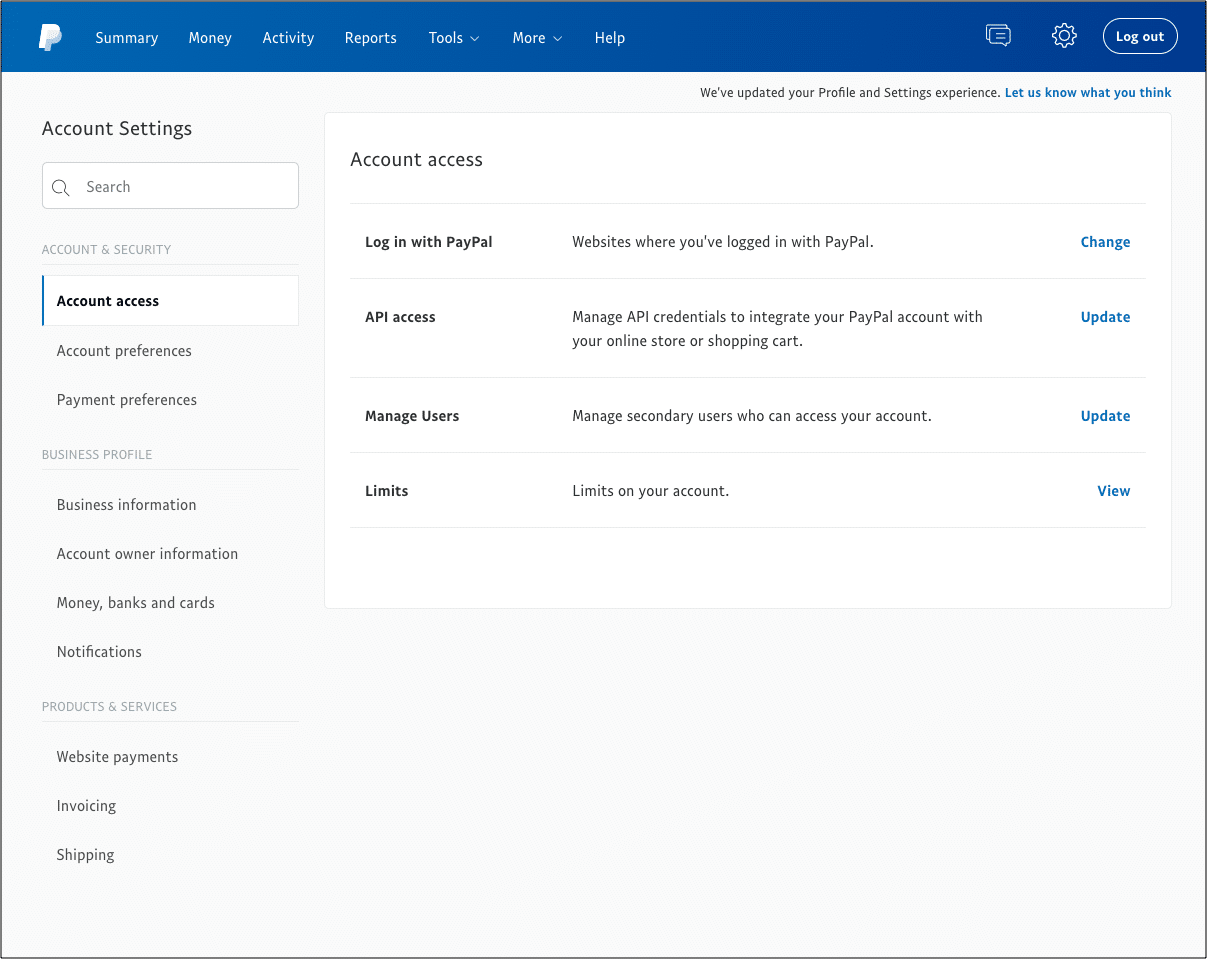Image resolution: width=1207 pixels, height=959 pixels.
Task: Open Account owner information section
Action: click(147, 554)
